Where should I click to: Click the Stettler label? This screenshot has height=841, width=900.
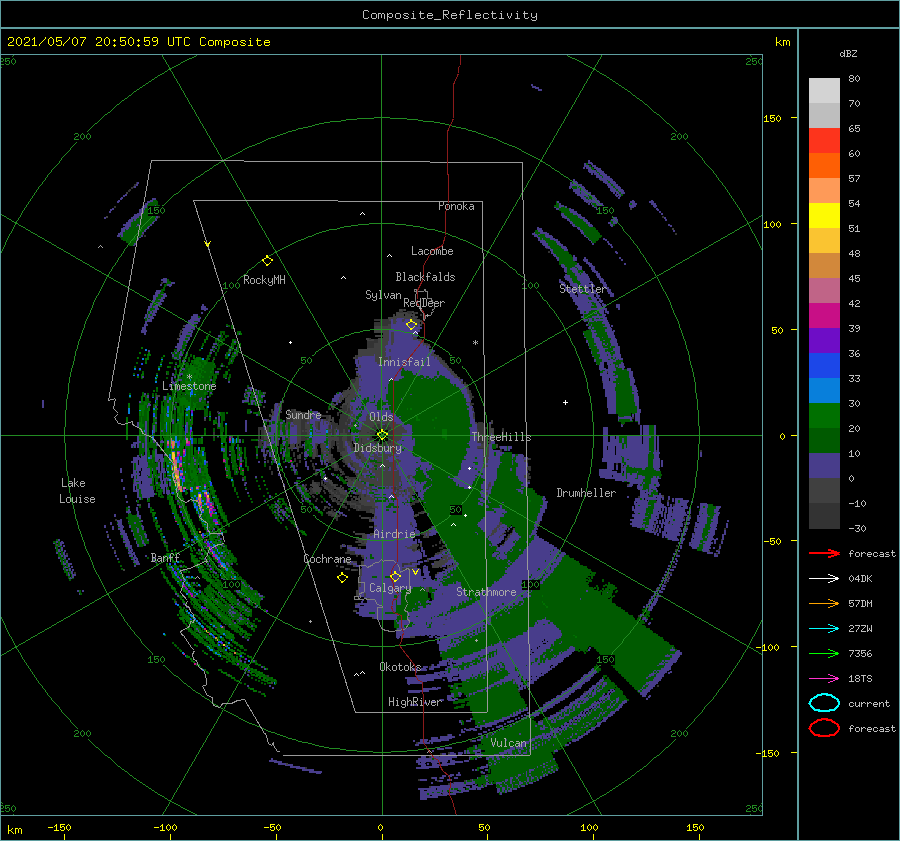coord(583,289)
